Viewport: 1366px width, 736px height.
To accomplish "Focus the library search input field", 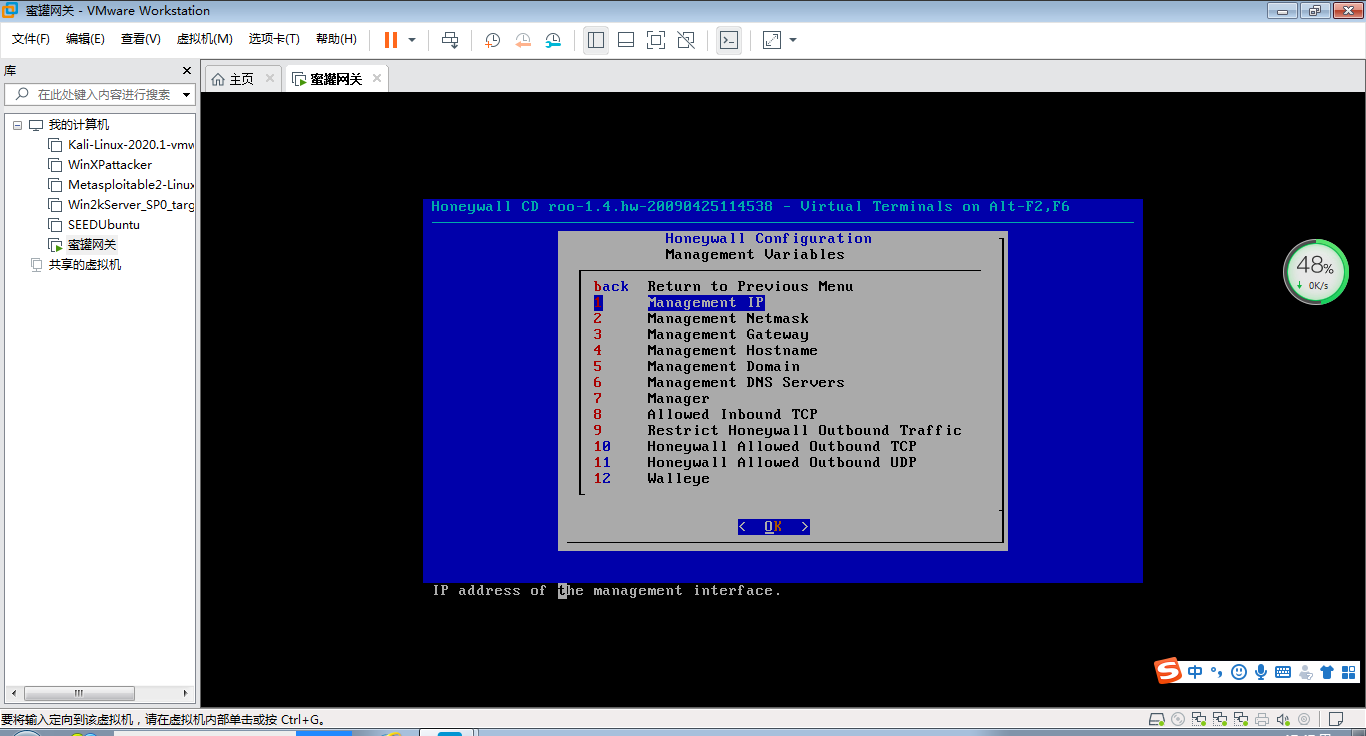I will [x=100, y=94].
